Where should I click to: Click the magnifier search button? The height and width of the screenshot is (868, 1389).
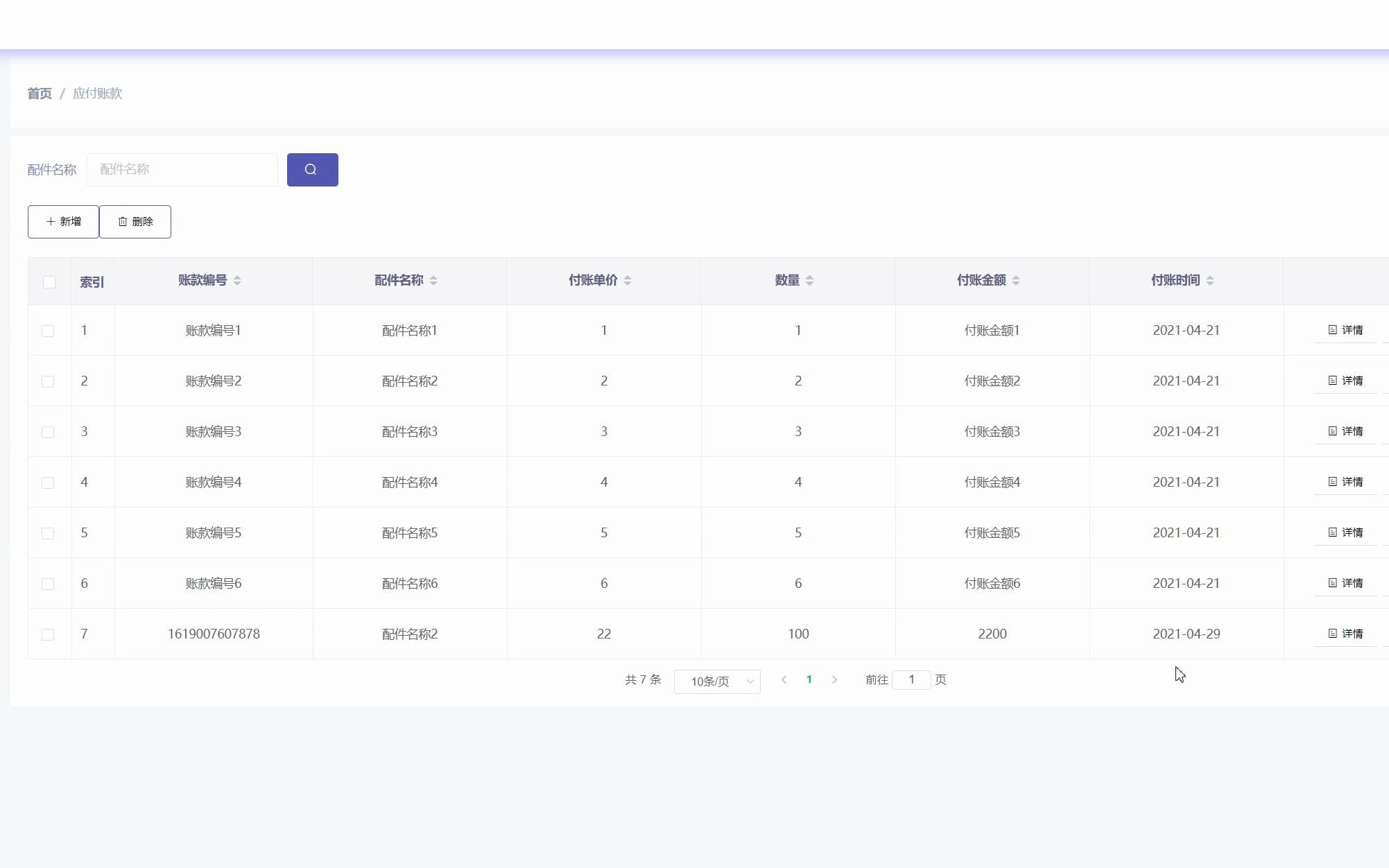[x=312, y=170]
